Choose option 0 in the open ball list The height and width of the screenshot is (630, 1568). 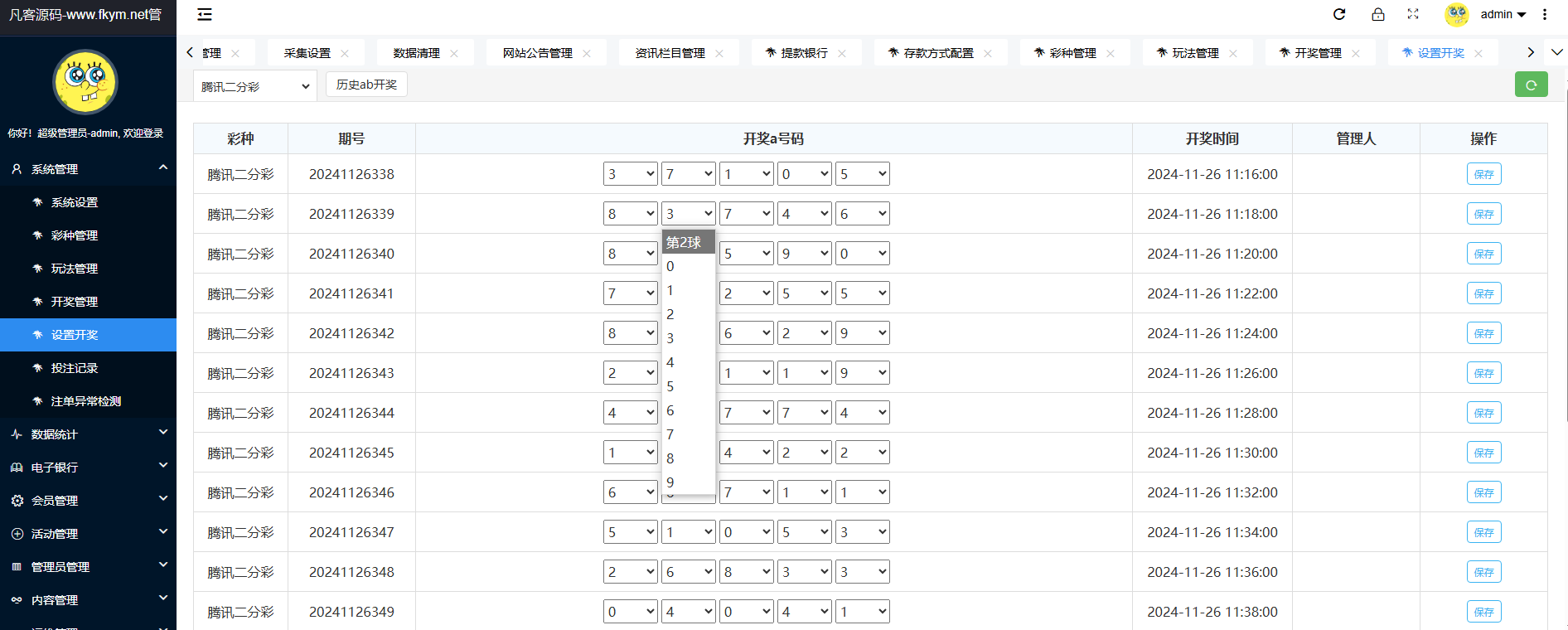click(x=688, y=266)
